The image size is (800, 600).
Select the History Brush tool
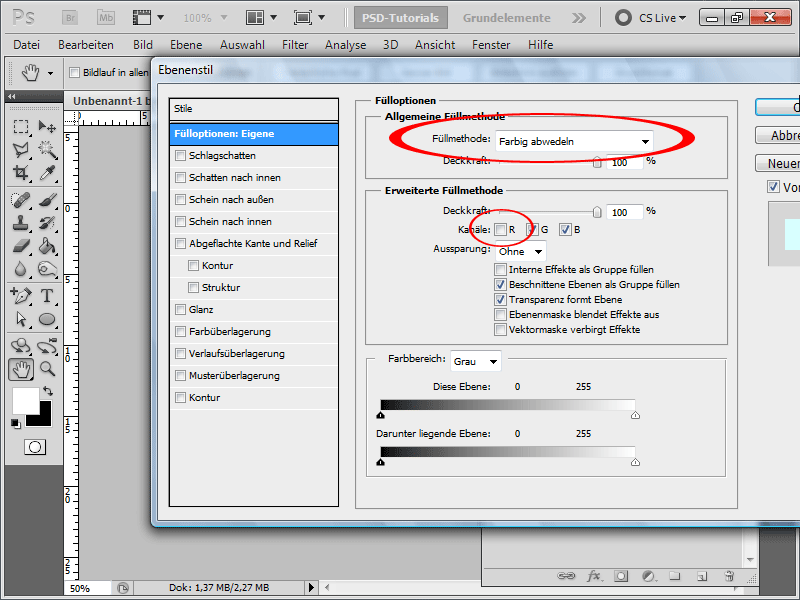tap(47, 223)
